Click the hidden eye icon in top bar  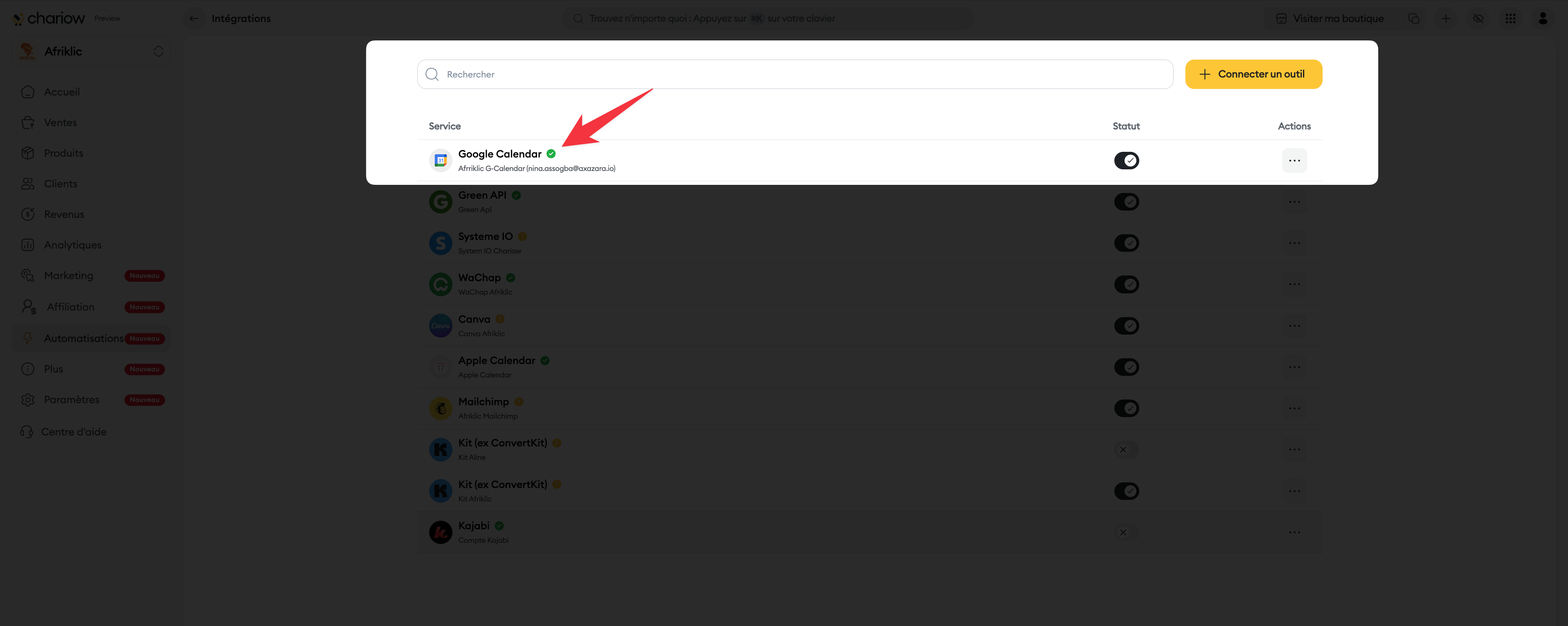click(1478, 18)
